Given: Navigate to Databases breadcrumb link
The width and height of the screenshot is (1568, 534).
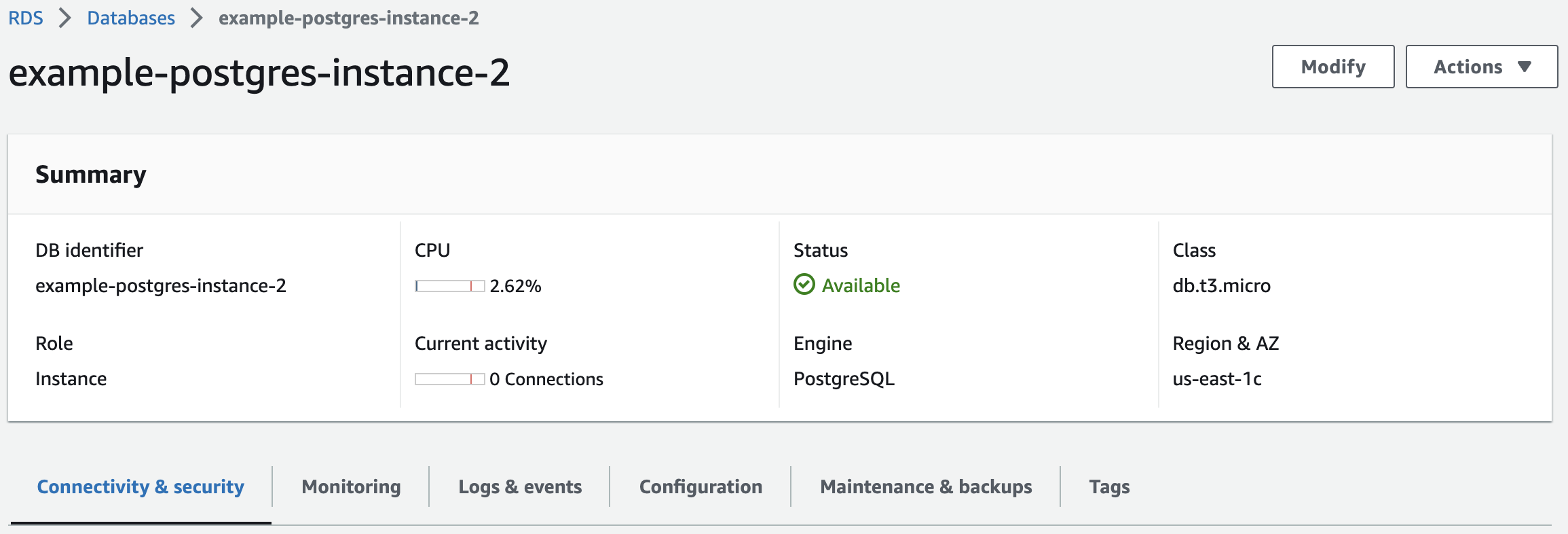Looking at the screenshot, I should point(131,18).
